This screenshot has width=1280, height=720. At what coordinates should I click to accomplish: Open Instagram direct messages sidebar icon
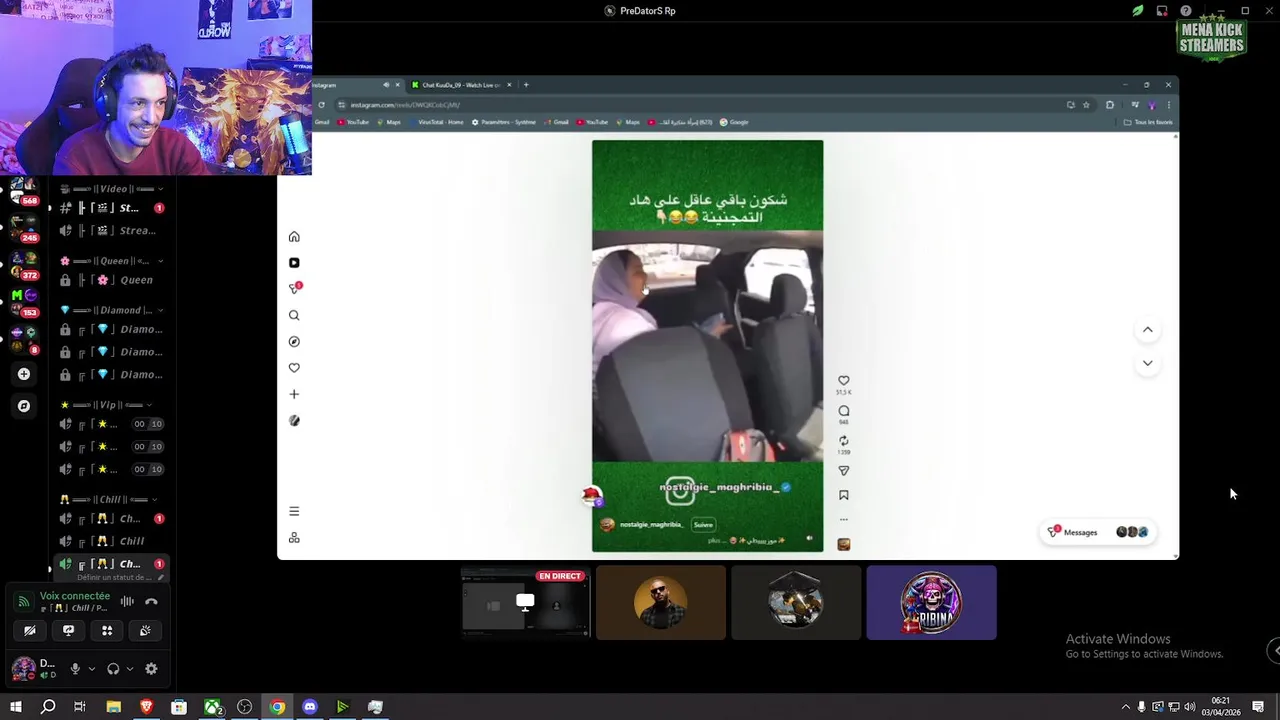(294, 289)
